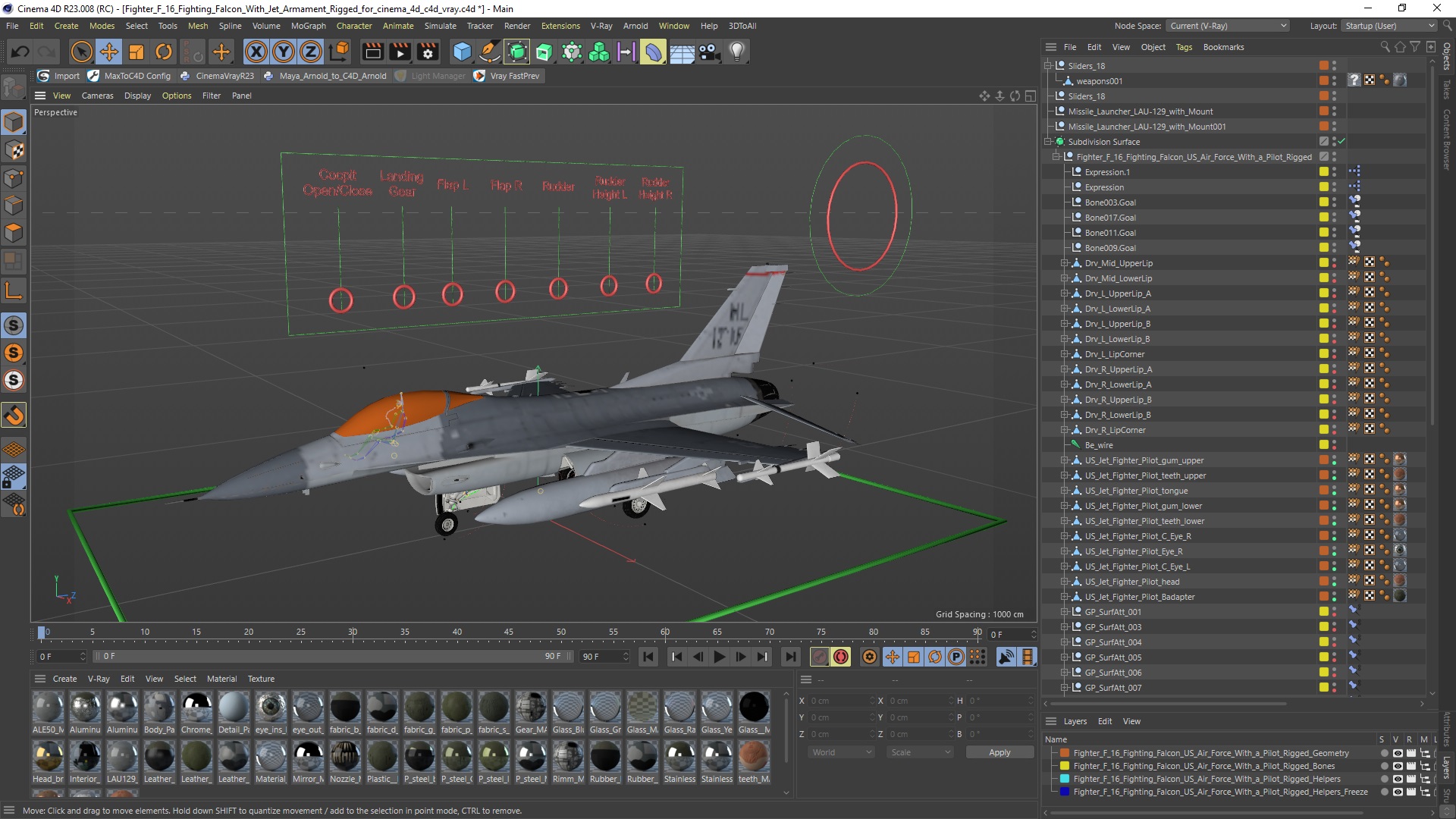Click the Subdivision Surface generator icon

pyautogui.click(x=517, y=52)
